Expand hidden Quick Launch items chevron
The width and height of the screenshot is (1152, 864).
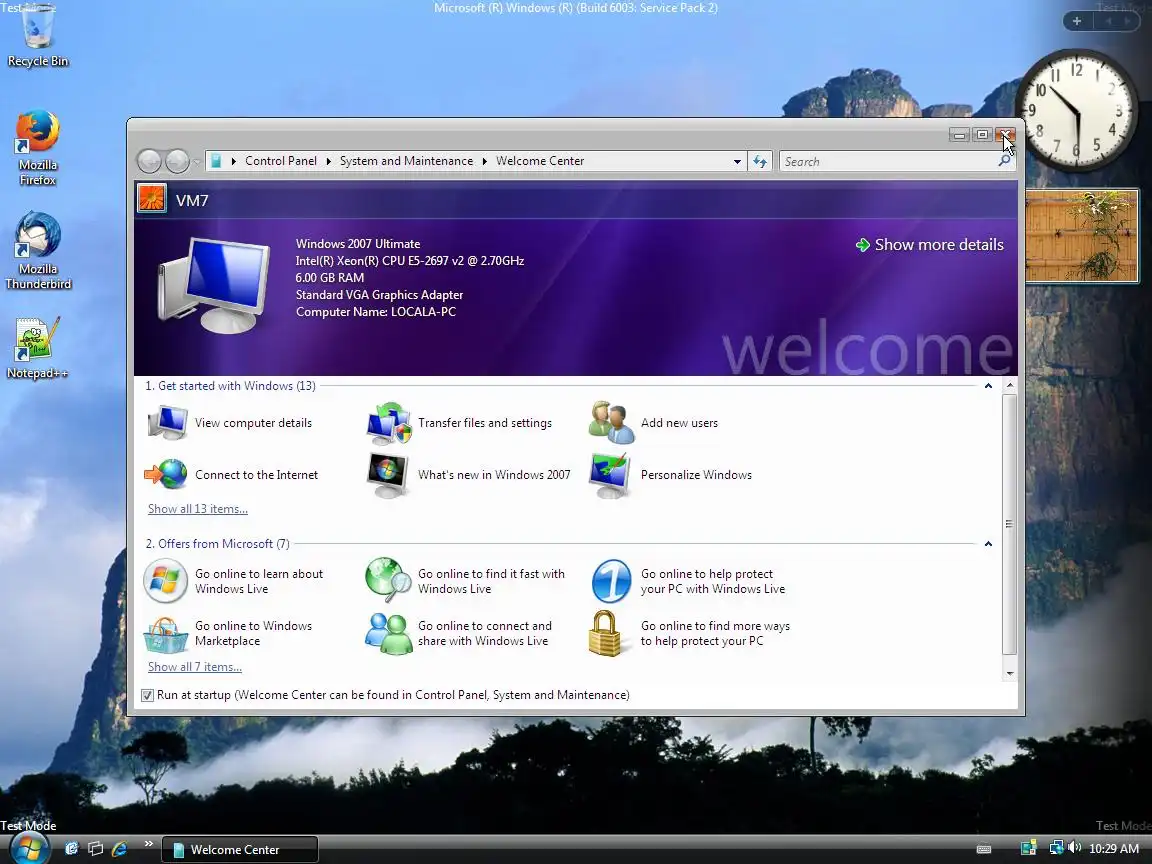(148, 843)
